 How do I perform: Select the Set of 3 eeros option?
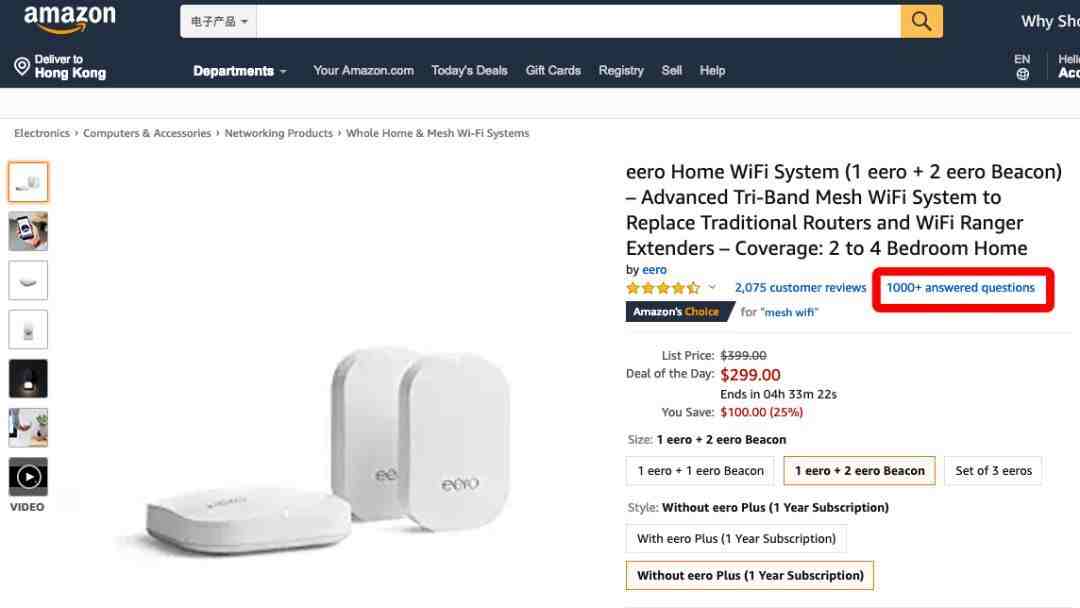click(993, 471)
